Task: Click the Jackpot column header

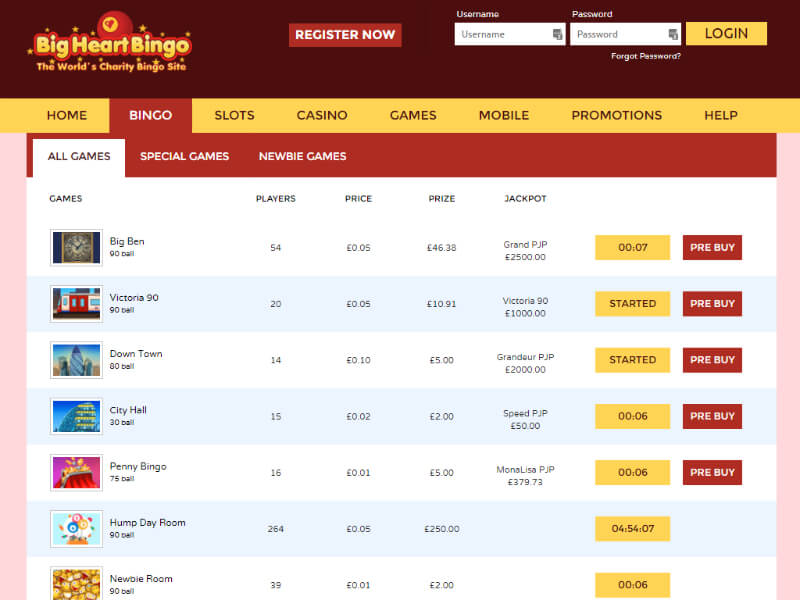Action: (x=526, y=198)
